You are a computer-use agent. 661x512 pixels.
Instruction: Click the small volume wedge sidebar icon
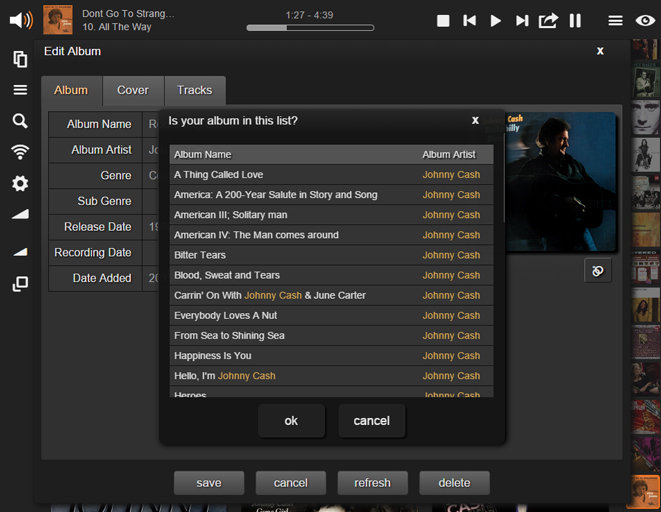(x=20, y=252)
